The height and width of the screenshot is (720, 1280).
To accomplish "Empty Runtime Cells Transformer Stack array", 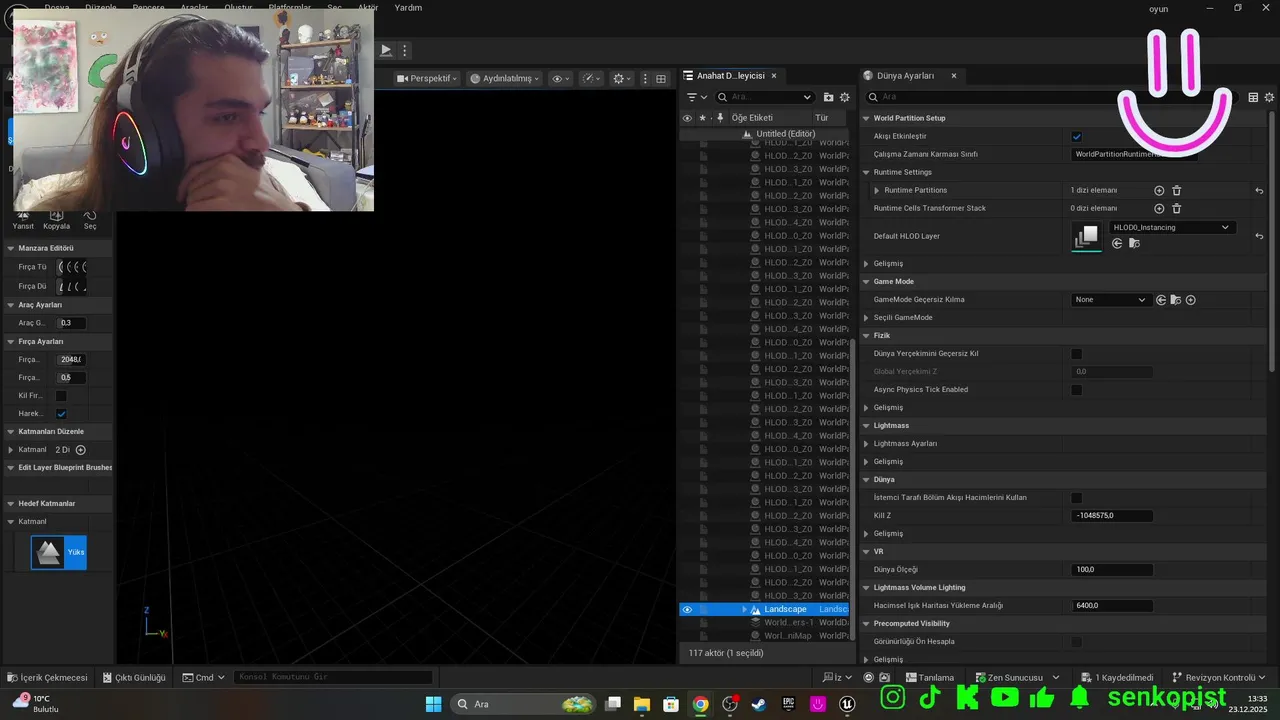I will tap(1177, 208).
